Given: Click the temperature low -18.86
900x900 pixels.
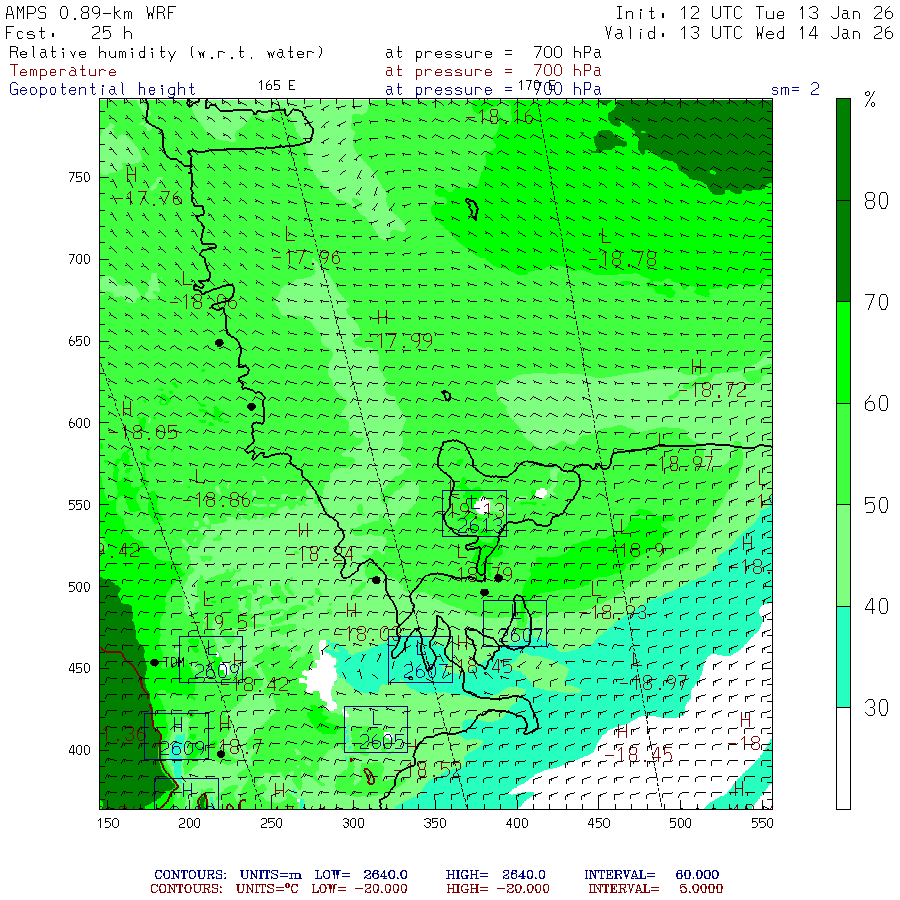Looking at the screenshot, I should coord(217,501).
